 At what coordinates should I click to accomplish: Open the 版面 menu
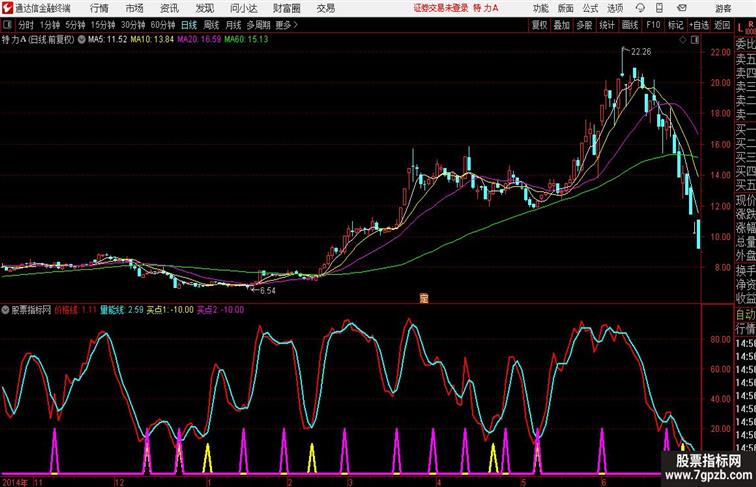click(566, 8)
